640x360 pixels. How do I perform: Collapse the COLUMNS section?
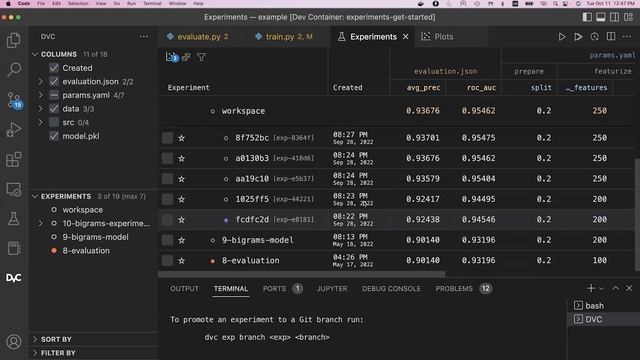[35, 54]
